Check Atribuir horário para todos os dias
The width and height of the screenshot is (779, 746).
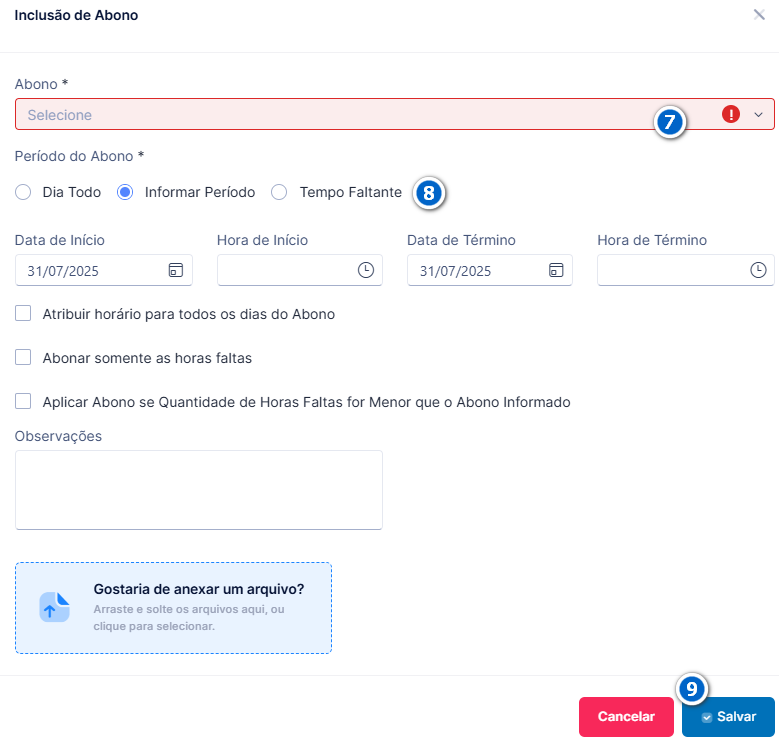(23, 313)
